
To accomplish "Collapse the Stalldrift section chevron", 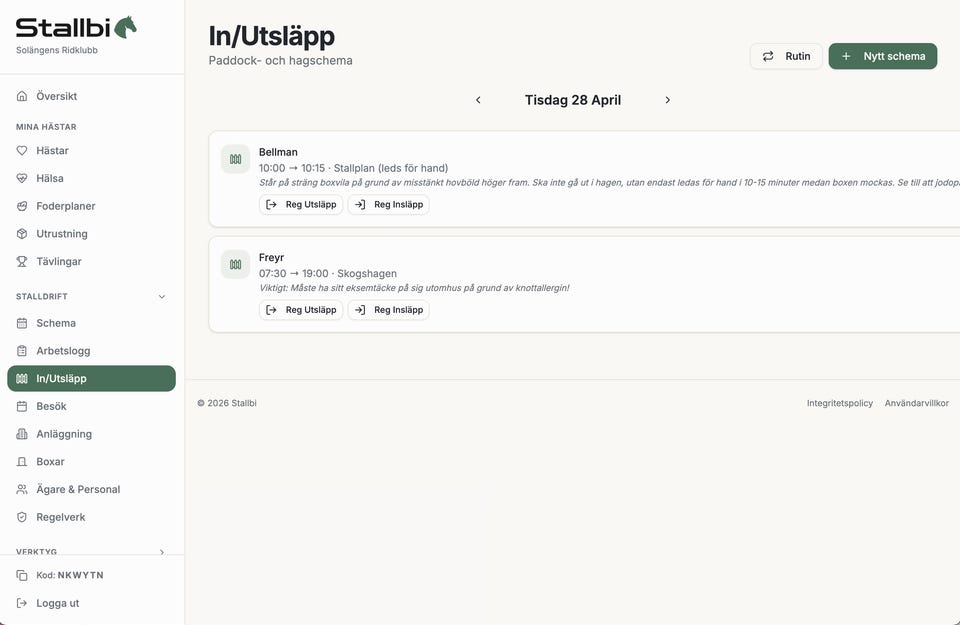I will coord(162,297).
